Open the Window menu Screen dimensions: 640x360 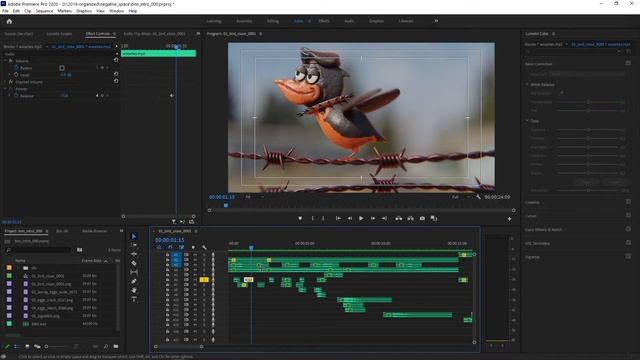point(117,11)
